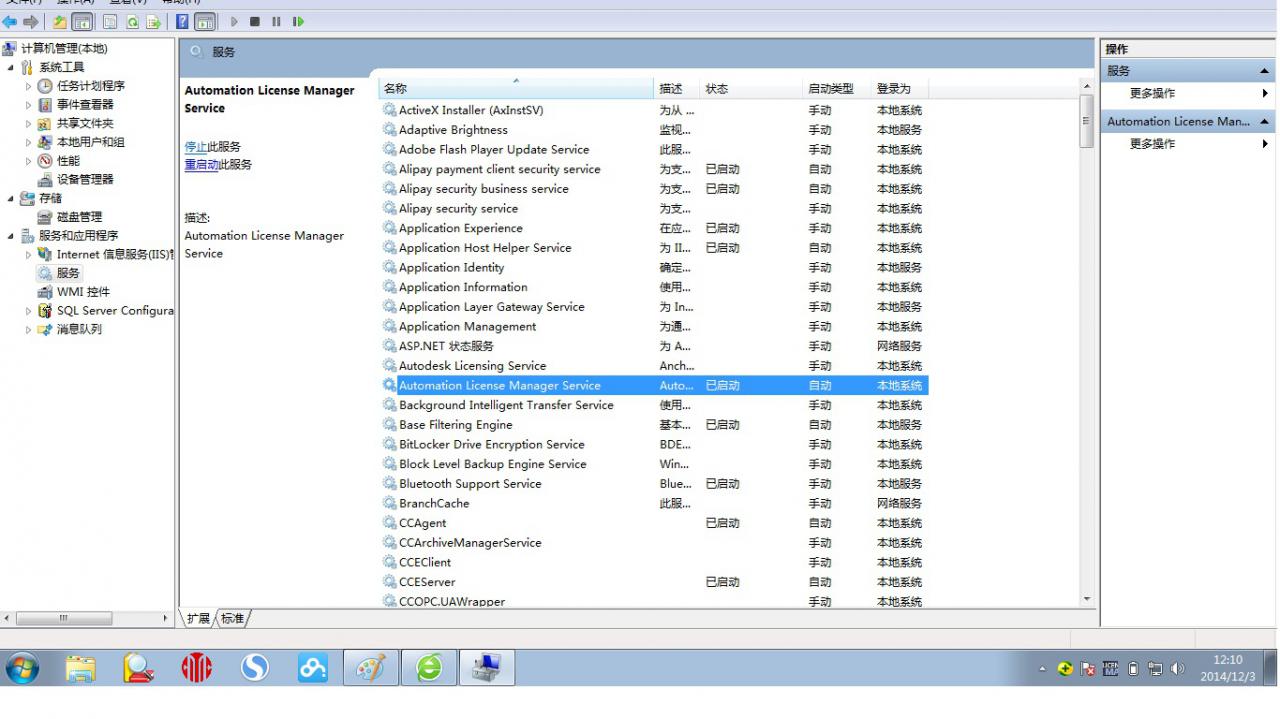1280x719 pixels.
Task: Select 磁盘管理 in the tree
Action: tap(79, 217)
